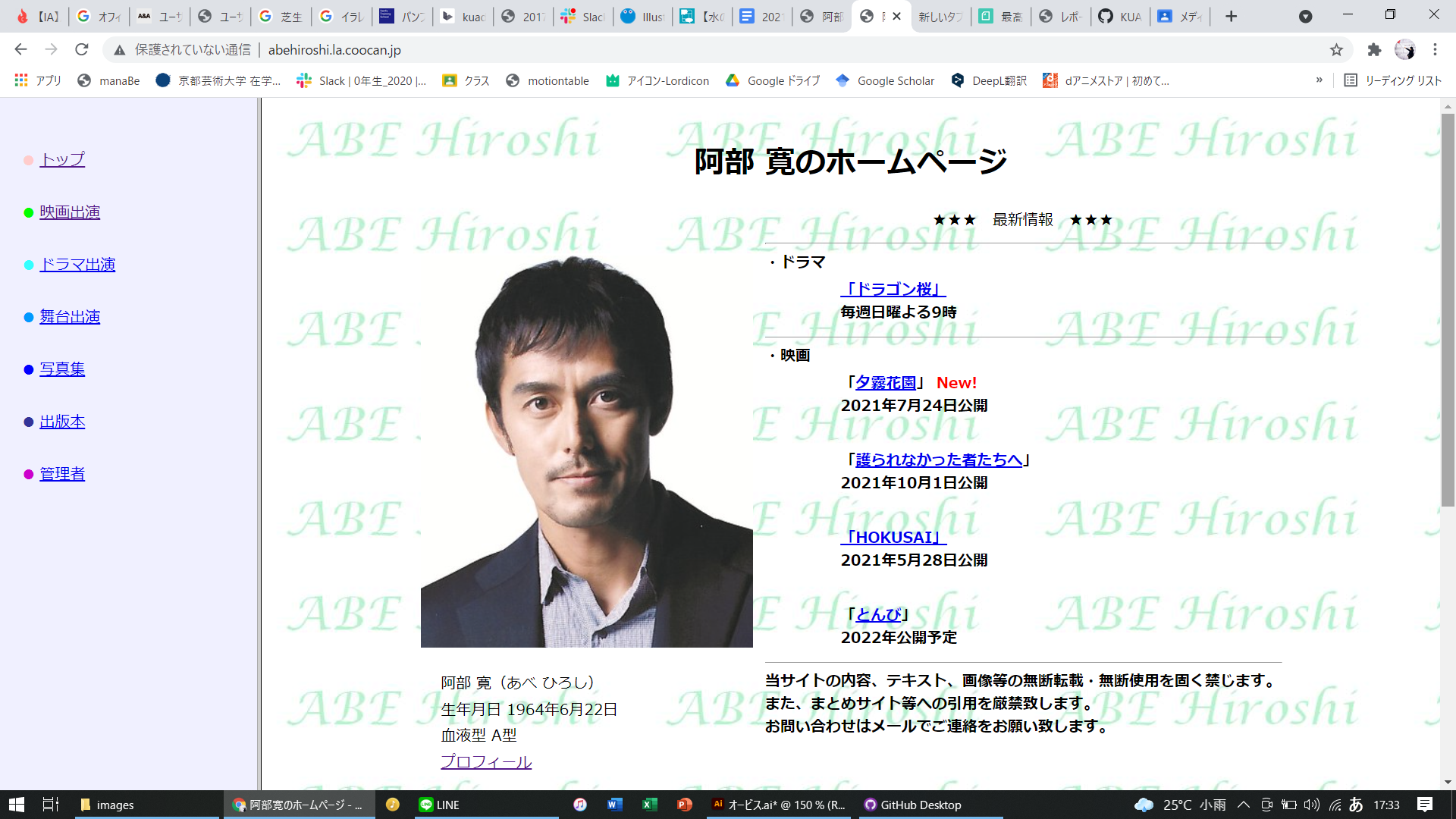Open the tab search dropdown arrow
Screen dimensions: 1456x819
[x=1305, y=16]
